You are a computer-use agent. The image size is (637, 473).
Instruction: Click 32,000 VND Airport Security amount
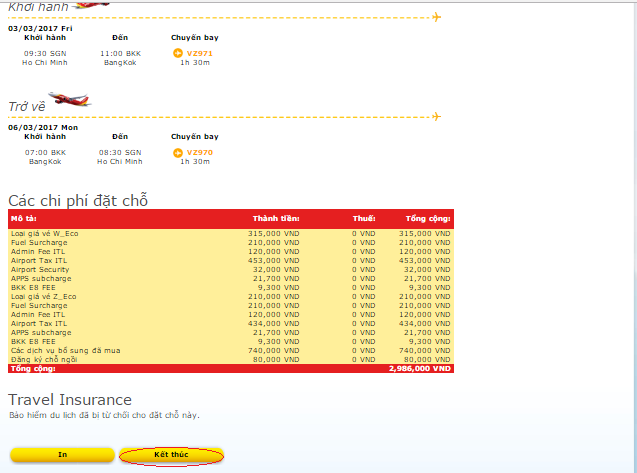pyautogui.click(x=276, y=269)
